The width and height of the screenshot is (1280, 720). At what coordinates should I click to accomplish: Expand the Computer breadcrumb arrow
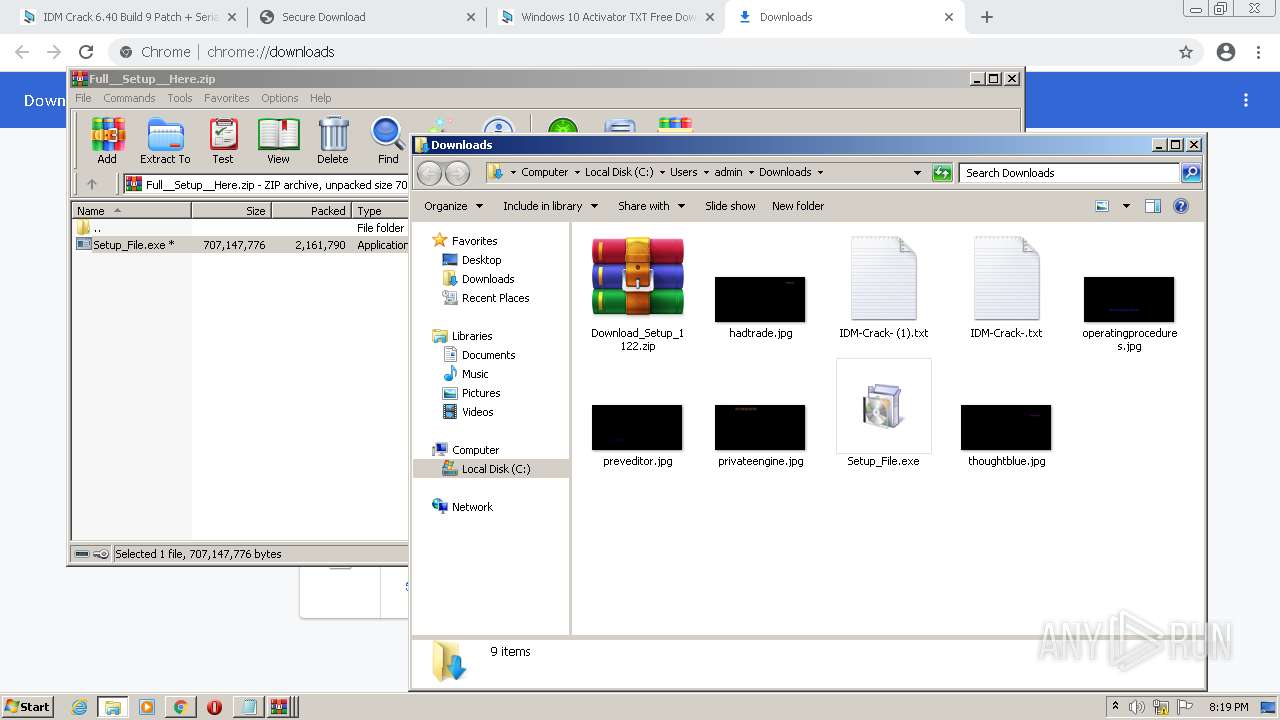[576, 173]
